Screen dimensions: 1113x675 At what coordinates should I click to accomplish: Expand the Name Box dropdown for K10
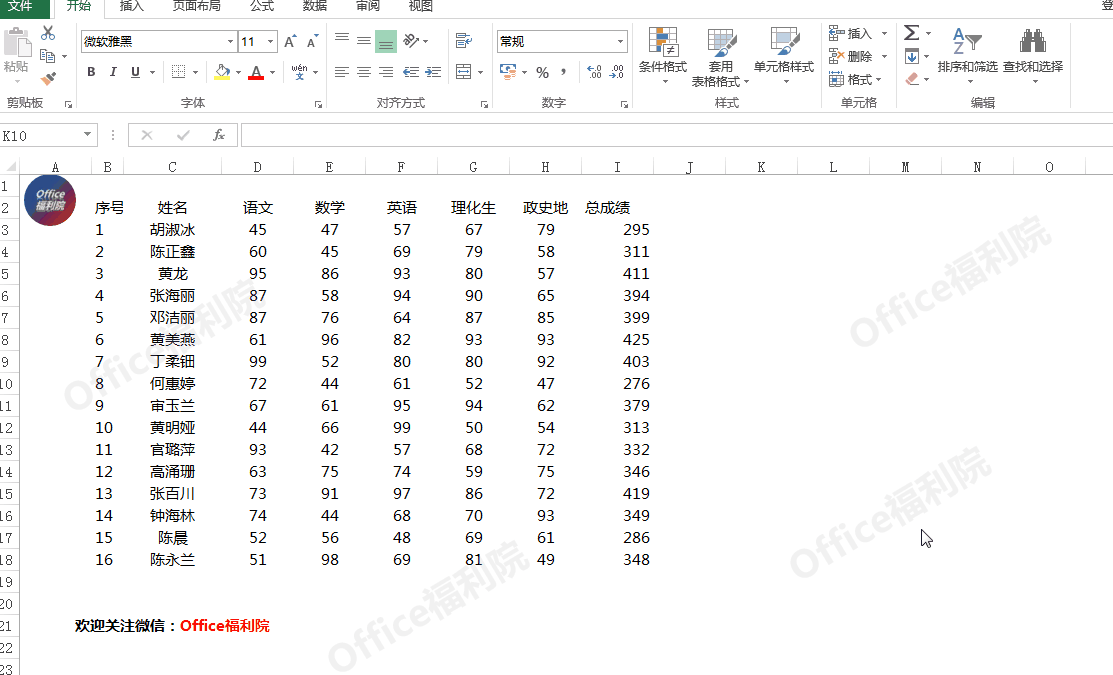click(x=87, y=134)
